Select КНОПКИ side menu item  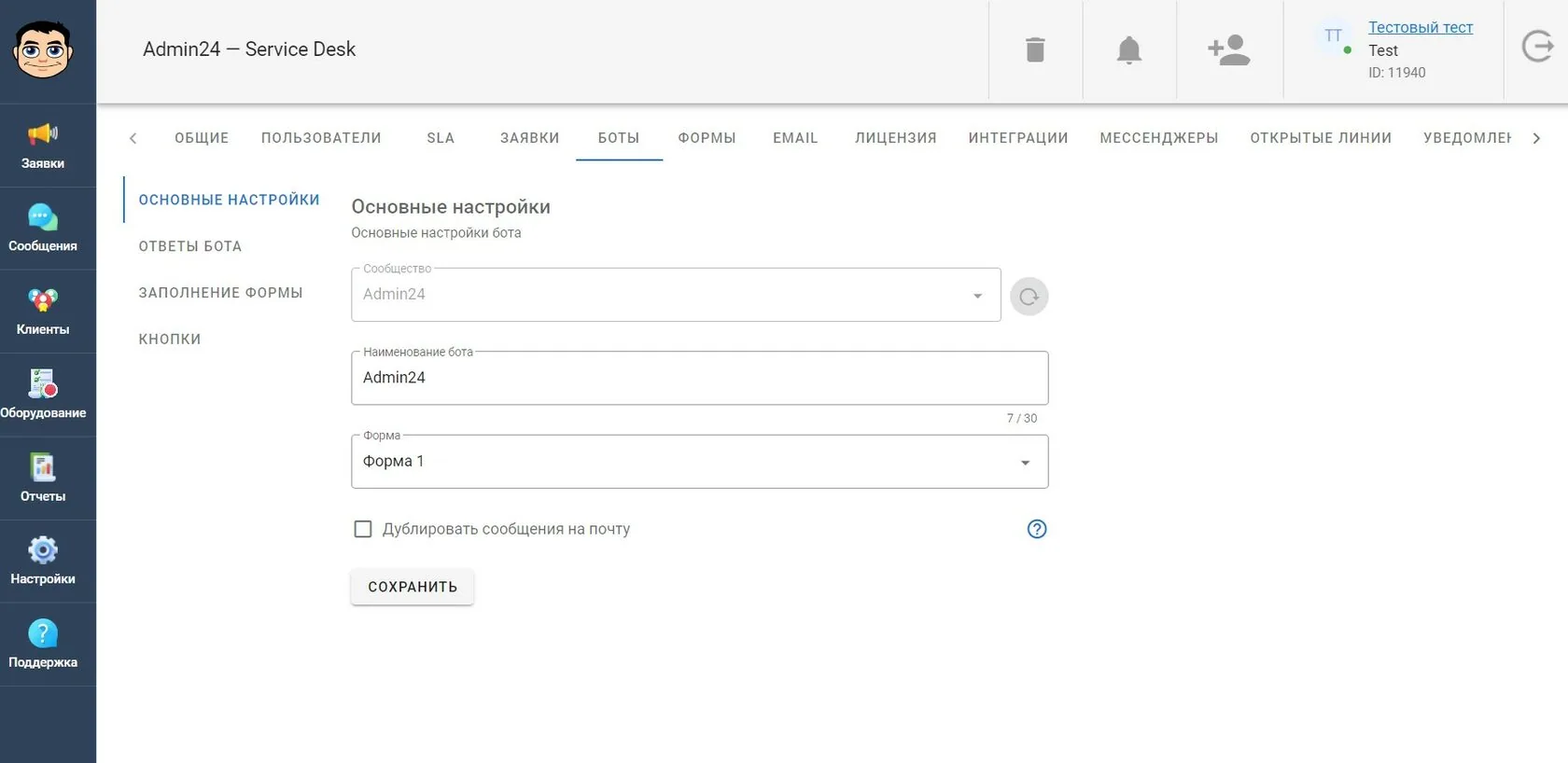[170, 340]
